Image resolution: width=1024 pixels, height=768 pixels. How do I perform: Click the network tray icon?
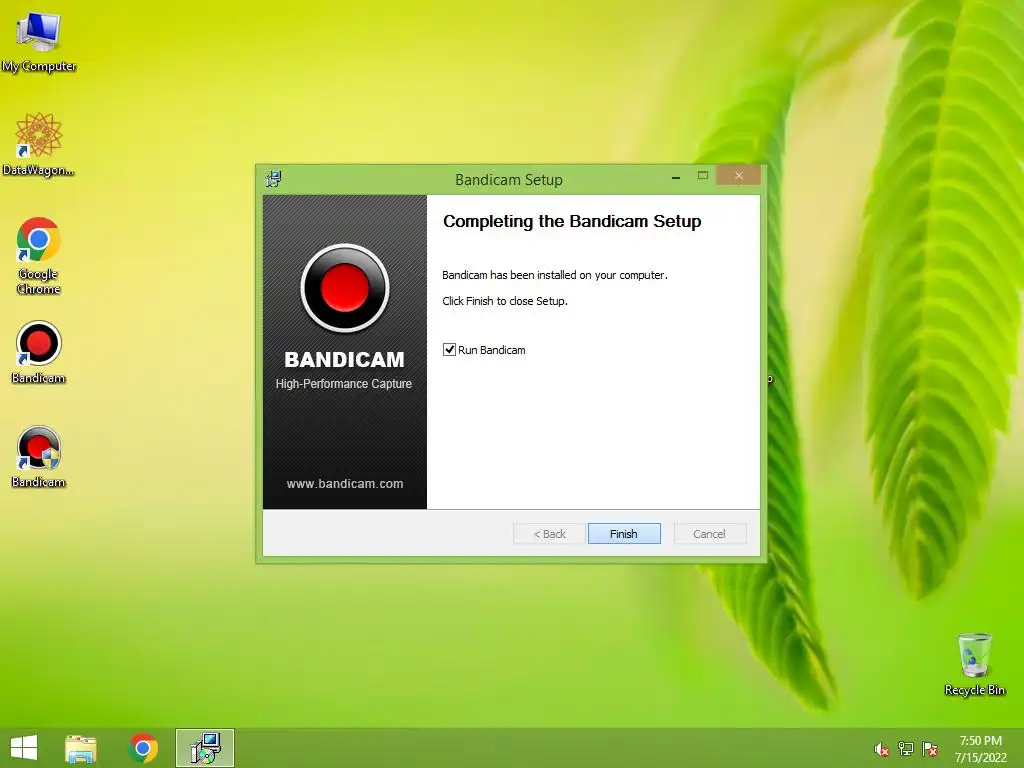click(x=906, y=749)
